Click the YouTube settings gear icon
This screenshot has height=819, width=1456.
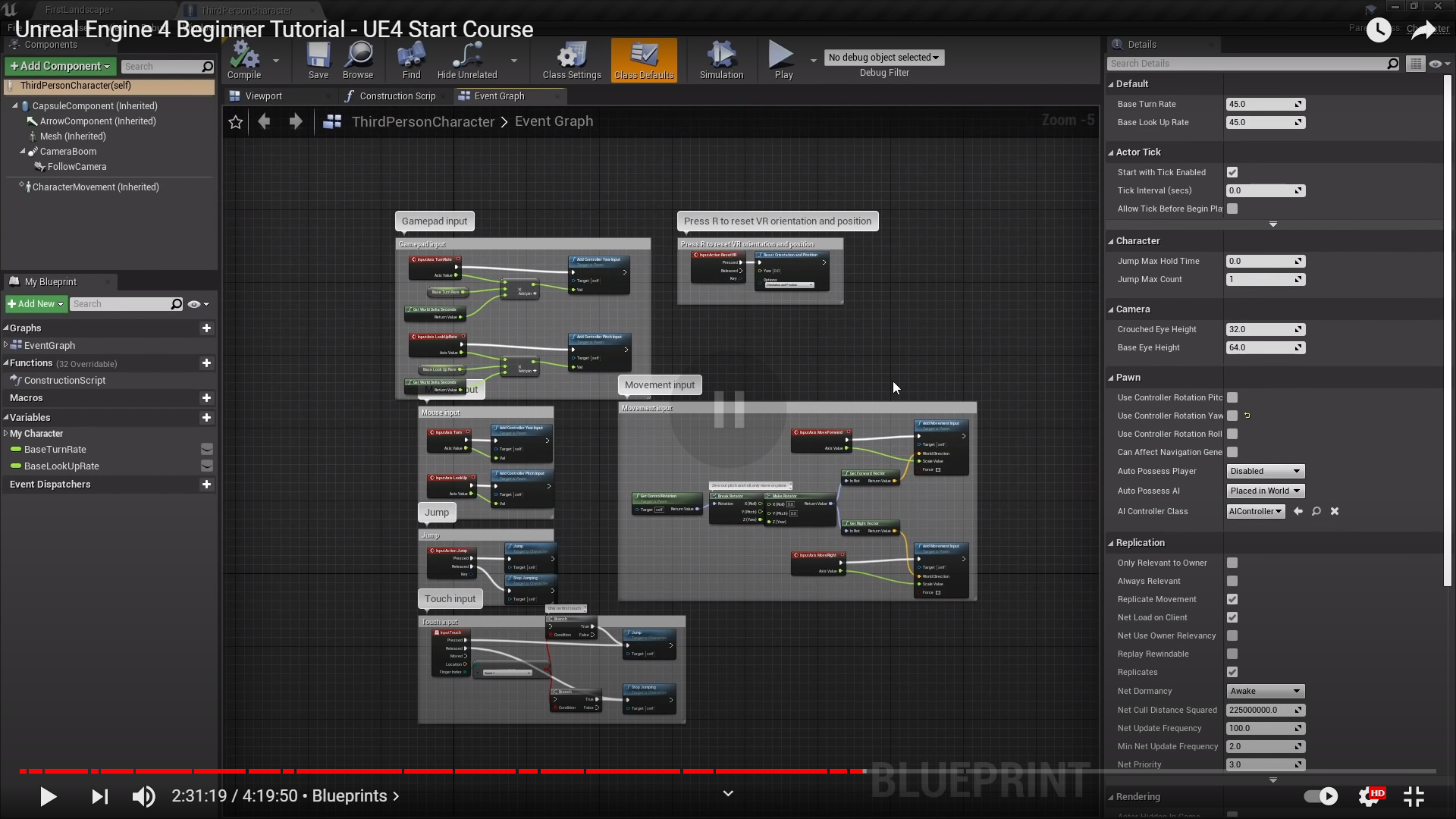click(x=1370, y=796)
